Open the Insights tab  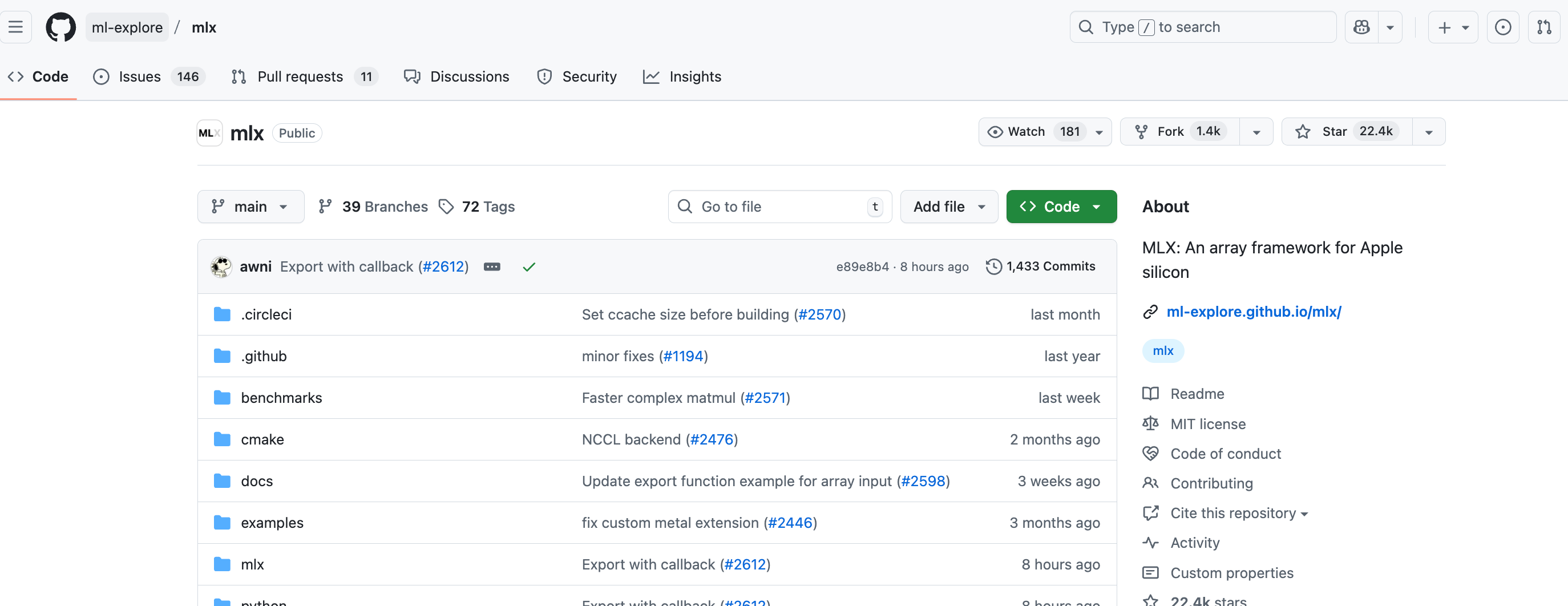[x=682, y=76]
